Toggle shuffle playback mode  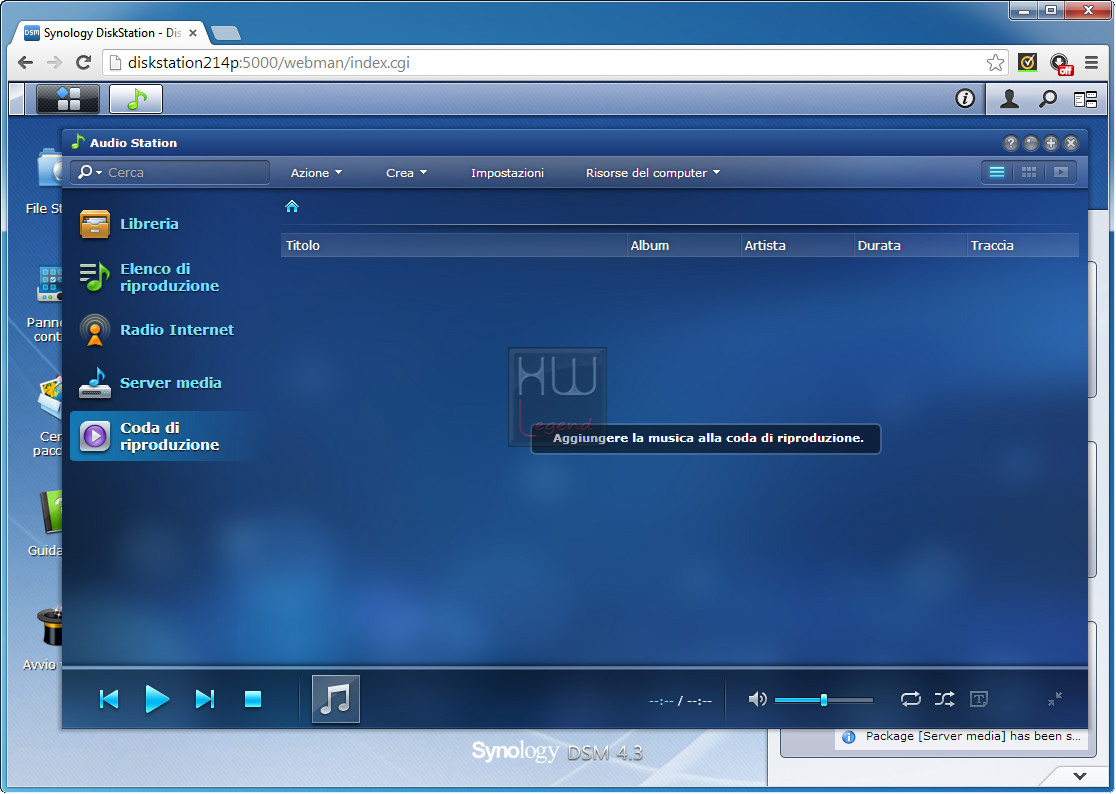(944, 699)
